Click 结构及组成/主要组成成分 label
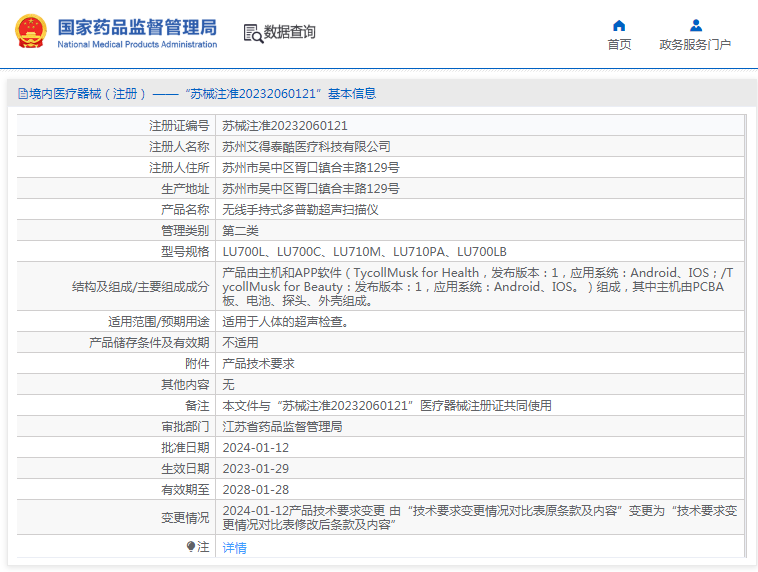 tap(141, 287)
